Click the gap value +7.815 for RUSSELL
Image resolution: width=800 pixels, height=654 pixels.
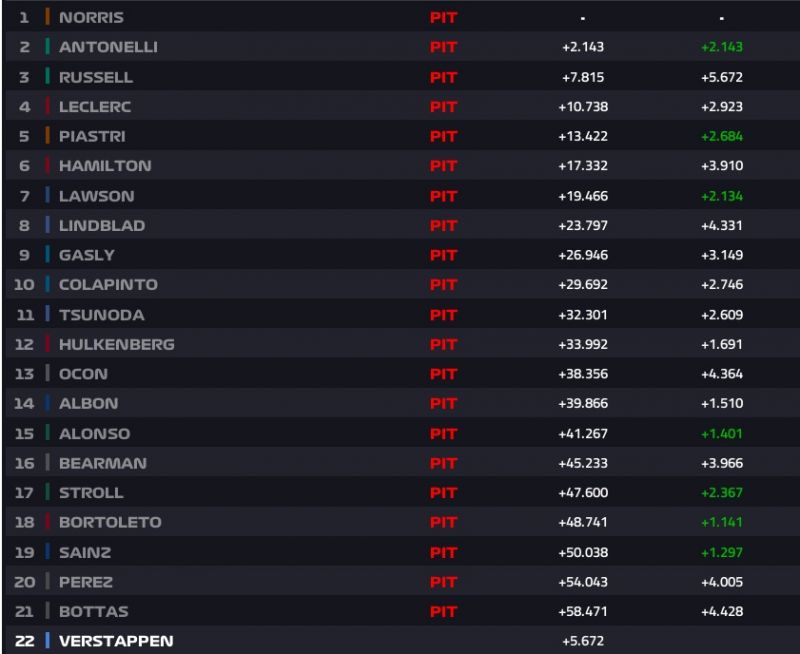[583, 77]
